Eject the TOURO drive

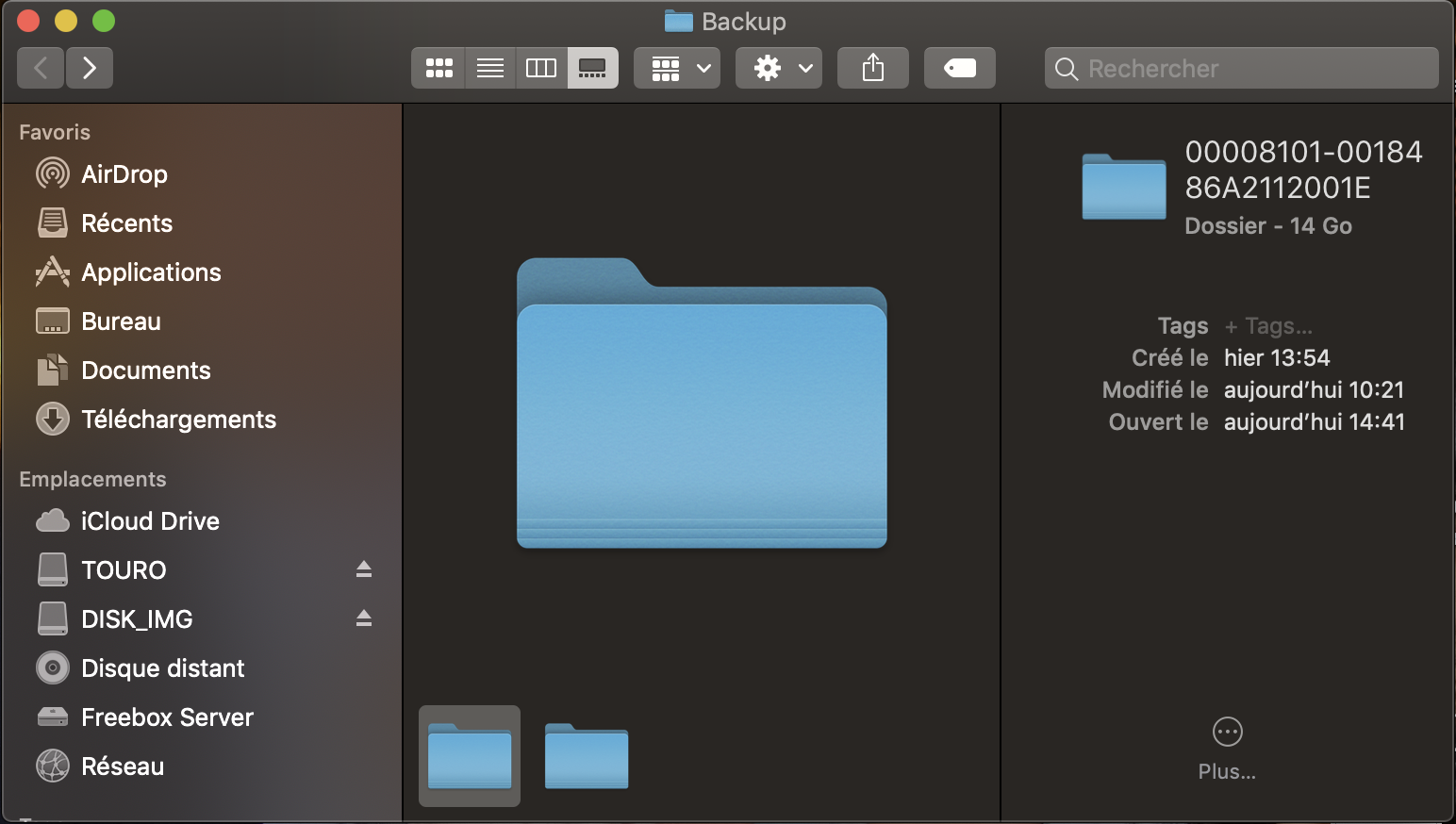pyautogui.click(x=364, y=569)
